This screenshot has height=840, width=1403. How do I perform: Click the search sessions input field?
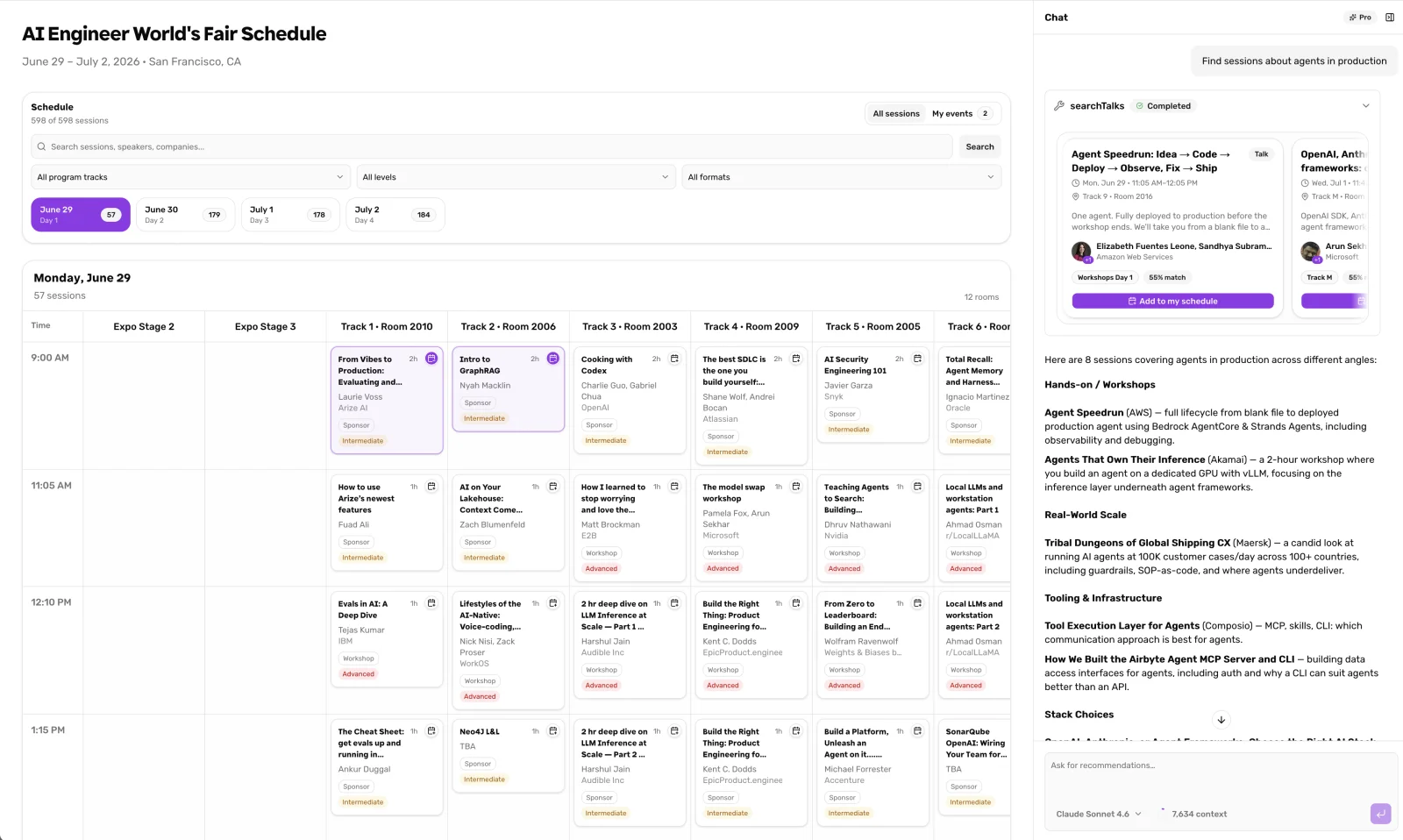pos(492,147)
